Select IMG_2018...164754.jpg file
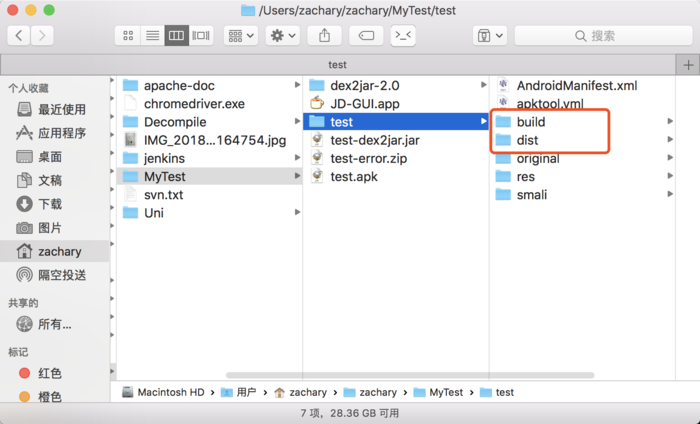 coord(209,140)
